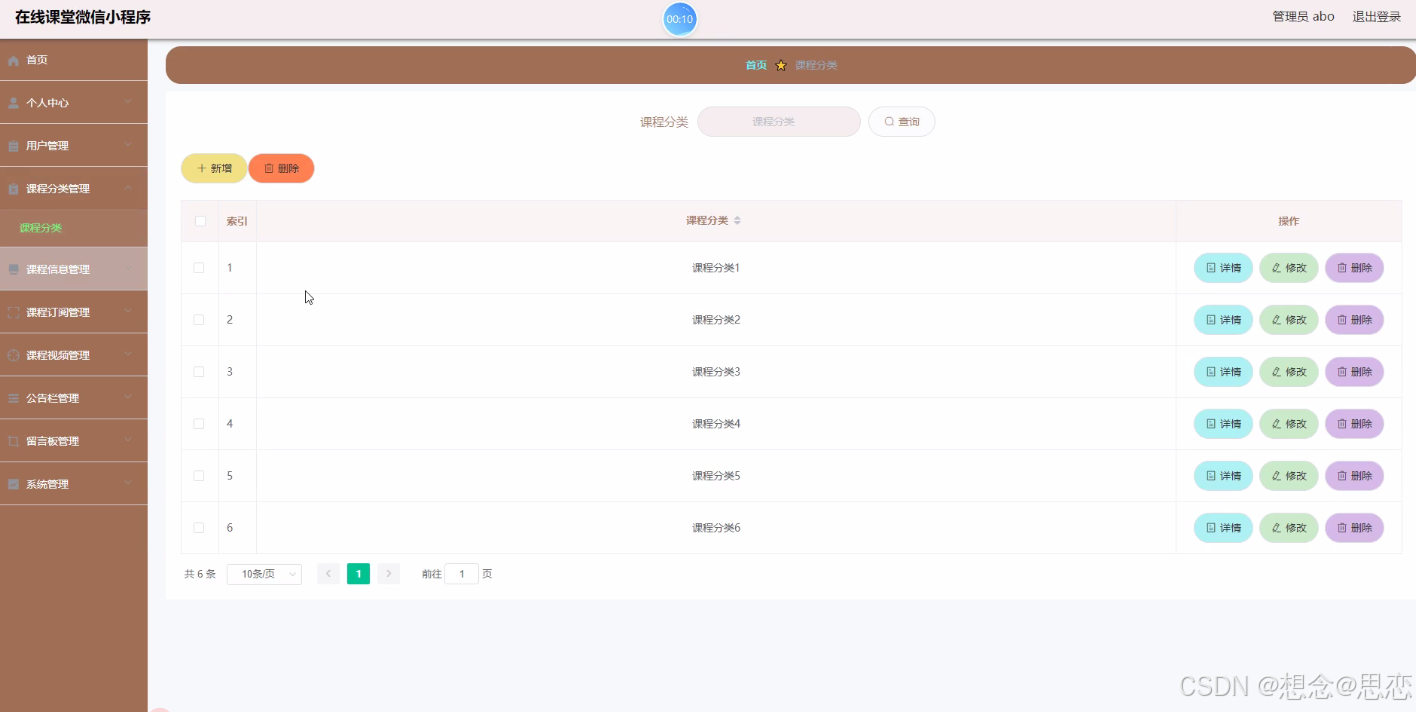Click the icon beside 课程信息管理
Screen dimensions: 1416x712
[x=13, y=270]
